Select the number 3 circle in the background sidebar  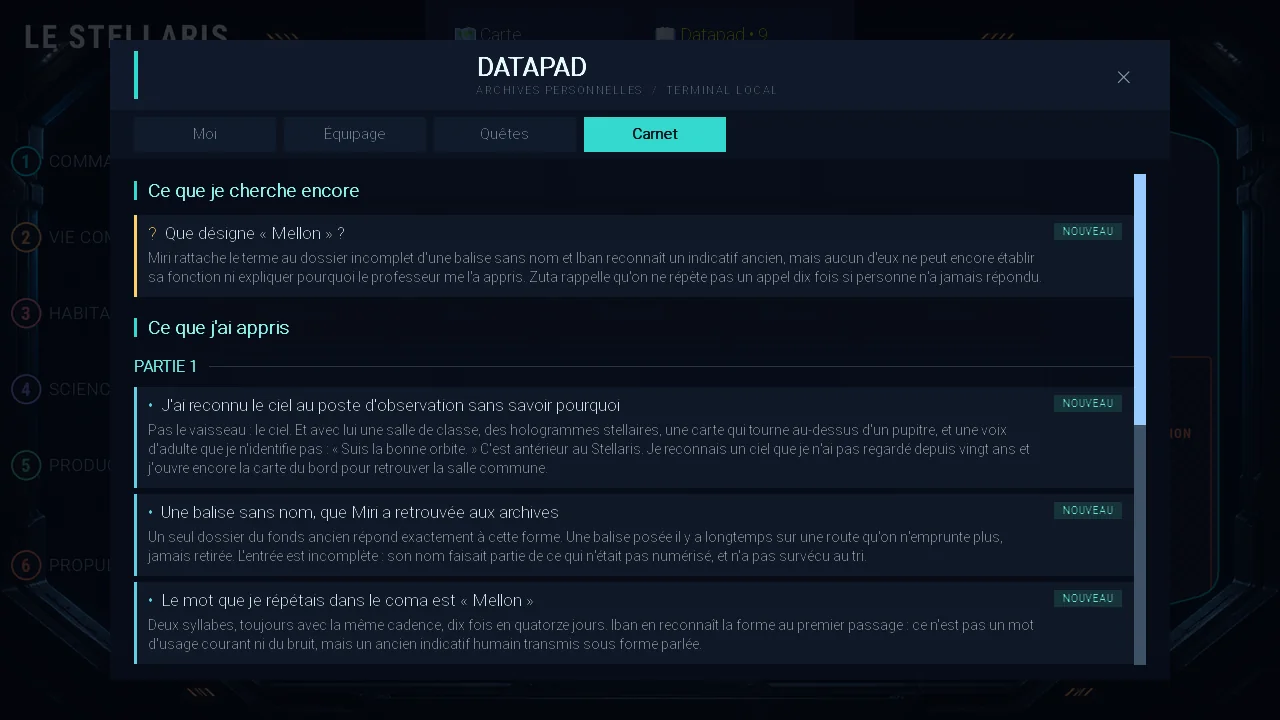pos(26,313)
